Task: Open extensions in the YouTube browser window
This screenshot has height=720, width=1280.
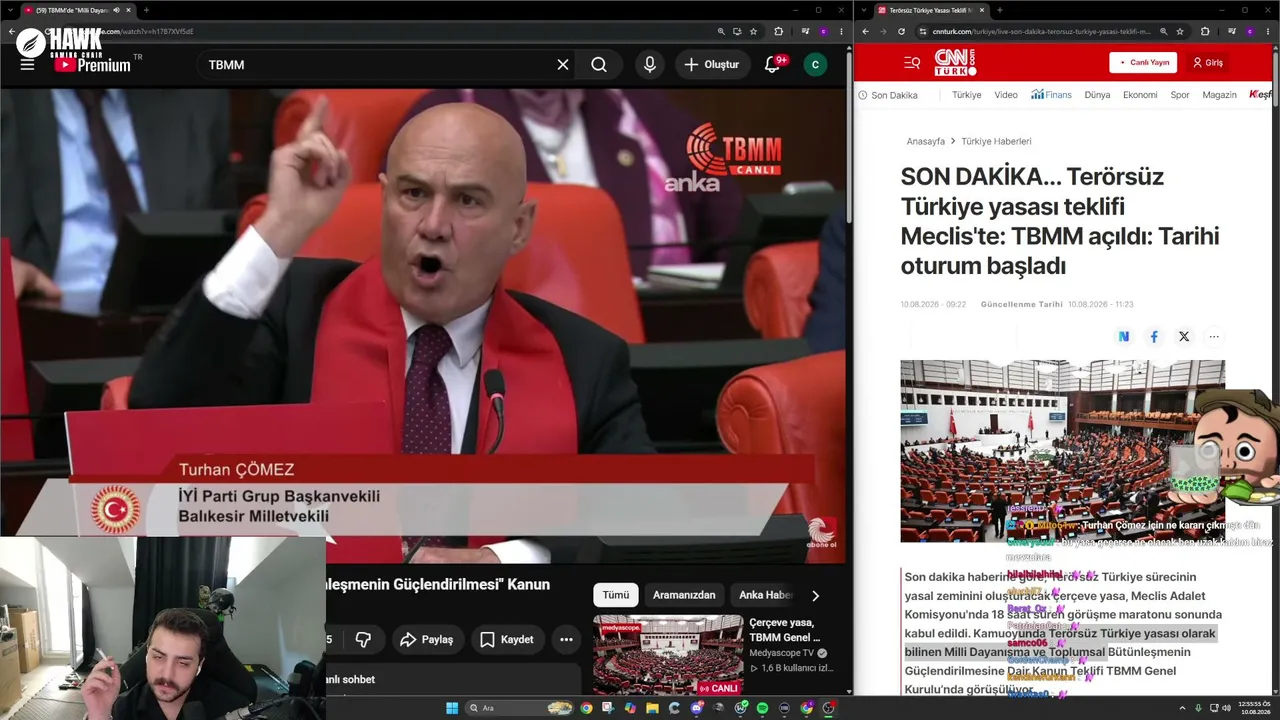Action: tap(779, 32)
